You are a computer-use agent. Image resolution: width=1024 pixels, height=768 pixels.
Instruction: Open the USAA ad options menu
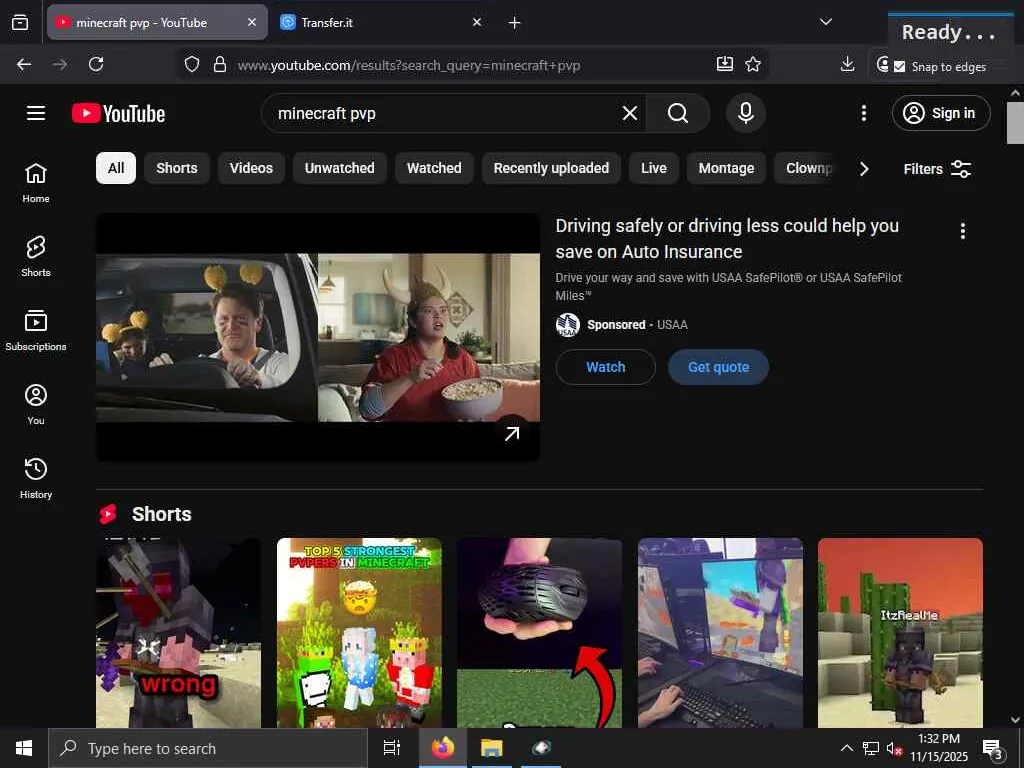click(963, 231)
